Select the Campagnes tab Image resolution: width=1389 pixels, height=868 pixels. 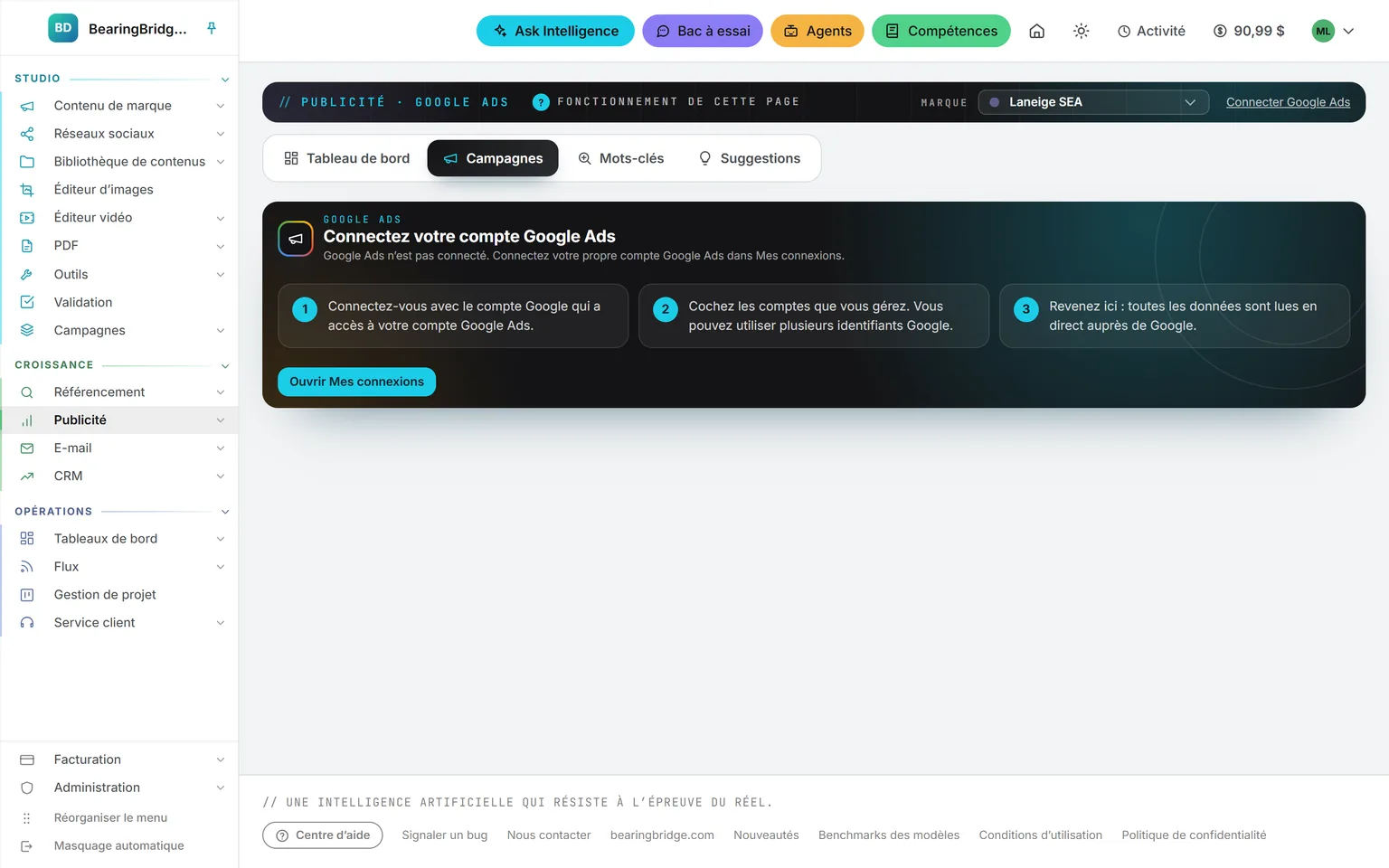tap(493, 158)
